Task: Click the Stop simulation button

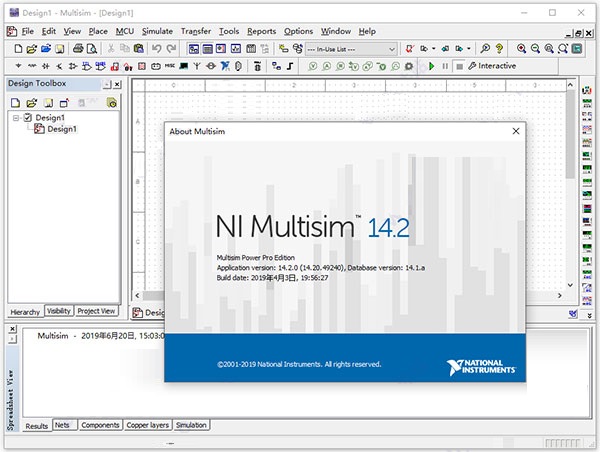Action: click(x=458, y=66)
